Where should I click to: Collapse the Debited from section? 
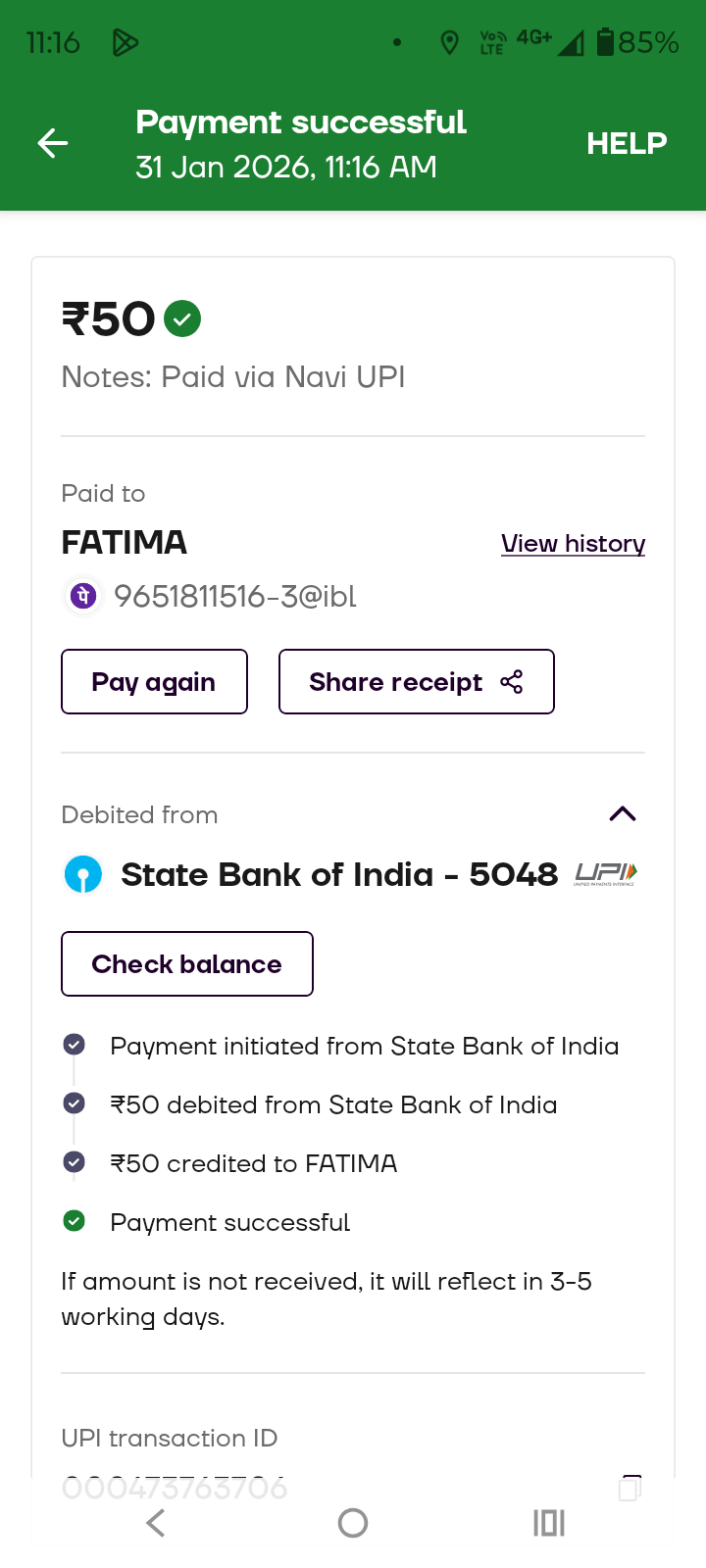pyautogui.click(x=623, y=814)
